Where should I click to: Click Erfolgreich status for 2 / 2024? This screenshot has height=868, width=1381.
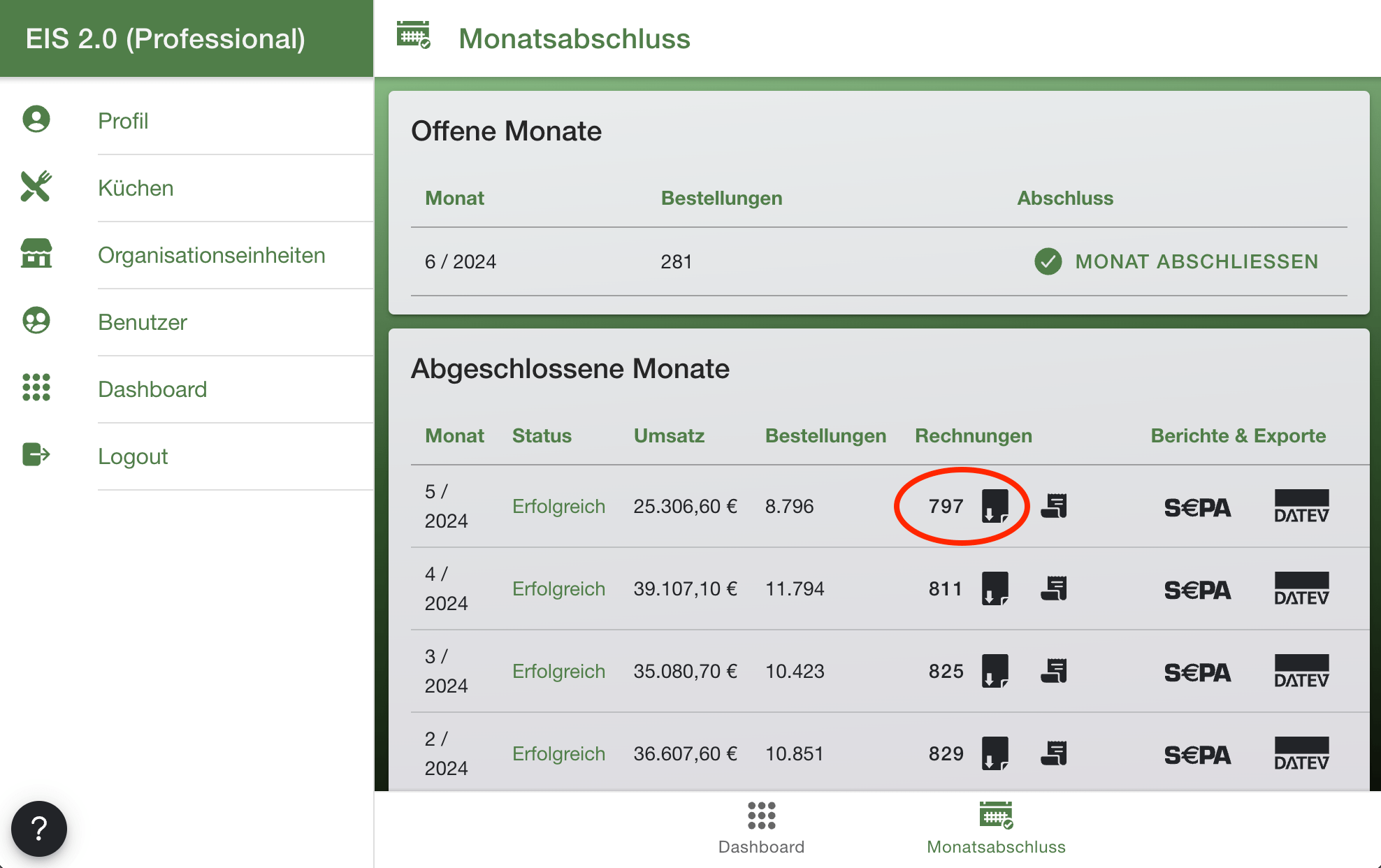click(558, 753)
